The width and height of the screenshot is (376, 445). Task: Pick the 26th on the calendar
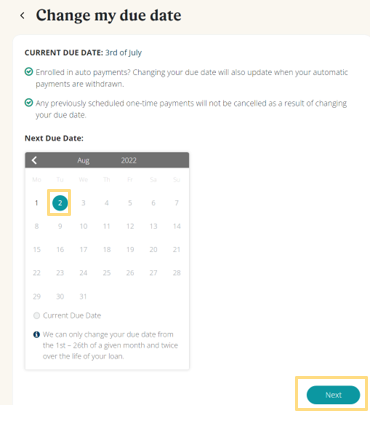coord(130,273)
